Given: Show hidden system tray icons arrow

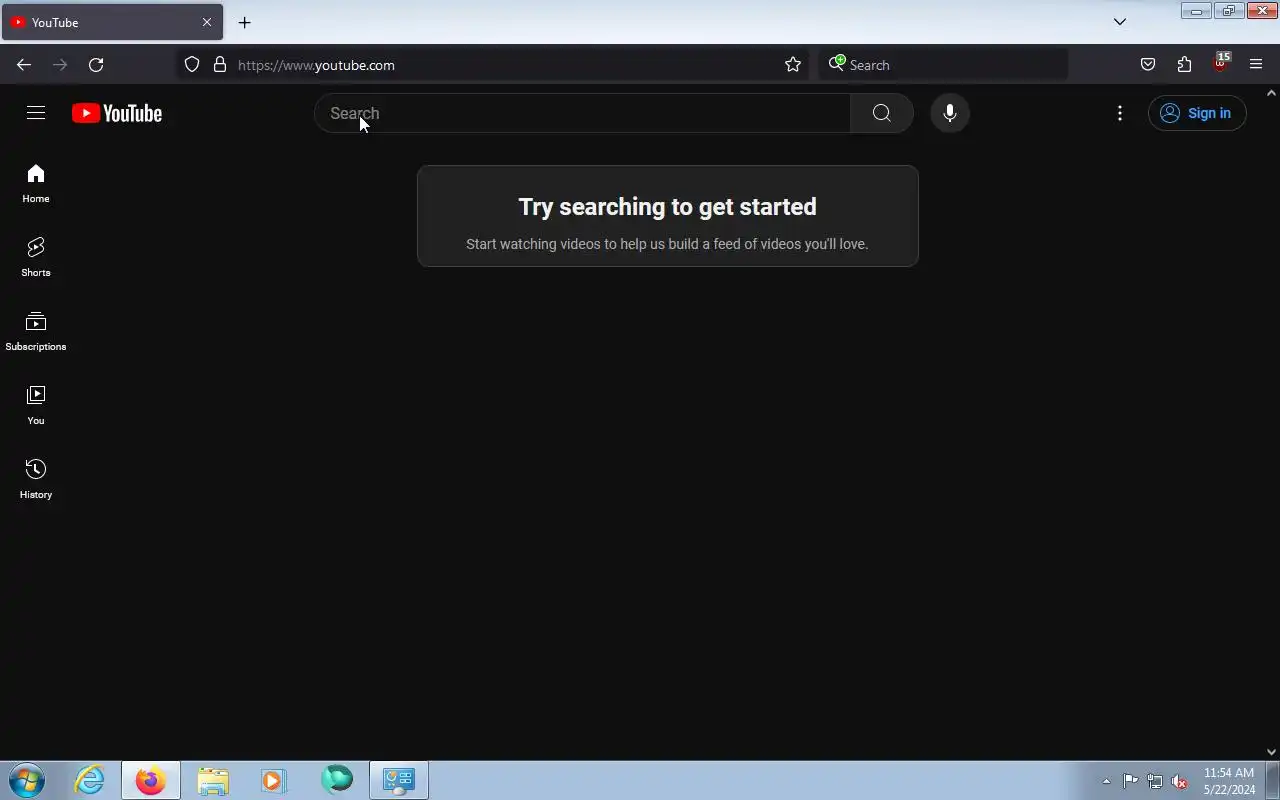Looking at the screenshot, I should pos(1106,782).
